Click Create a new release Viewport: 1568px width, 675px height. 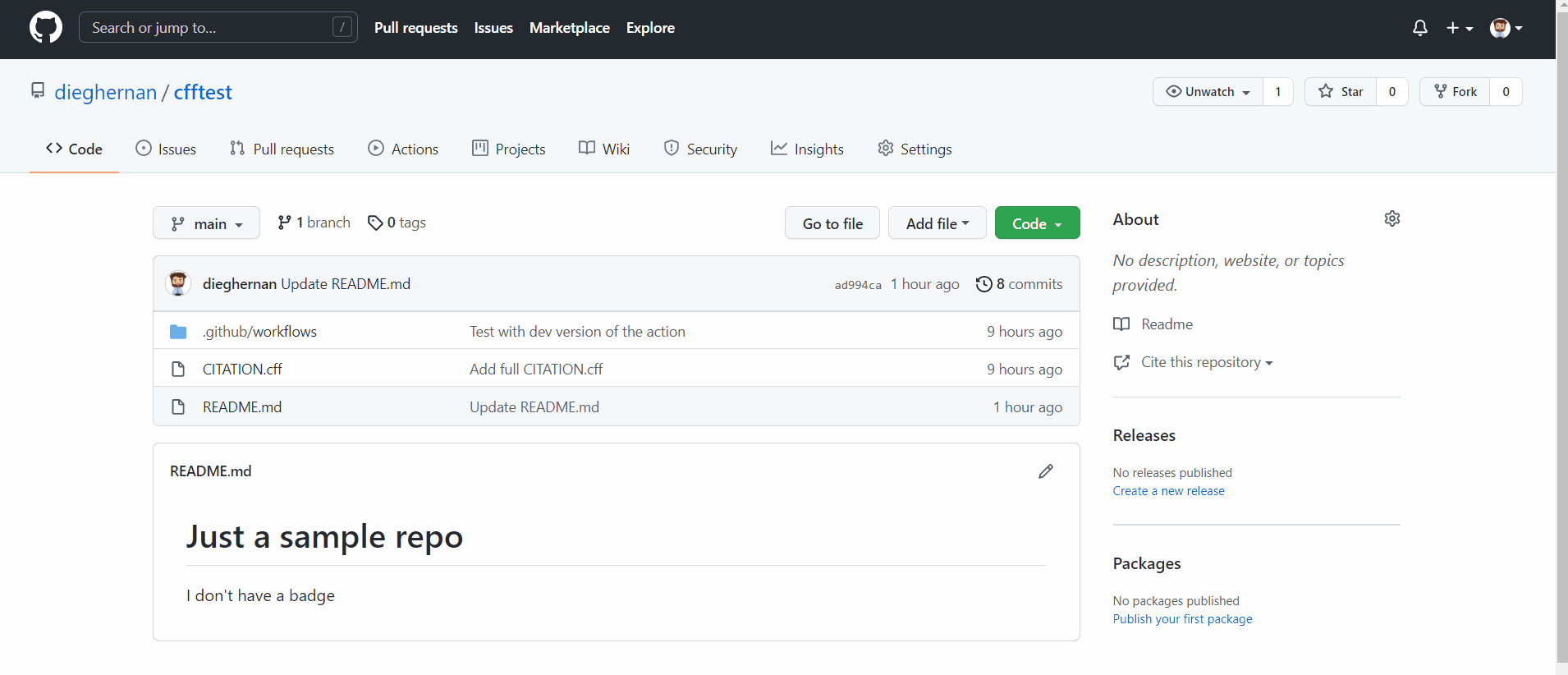(1168, 491)
